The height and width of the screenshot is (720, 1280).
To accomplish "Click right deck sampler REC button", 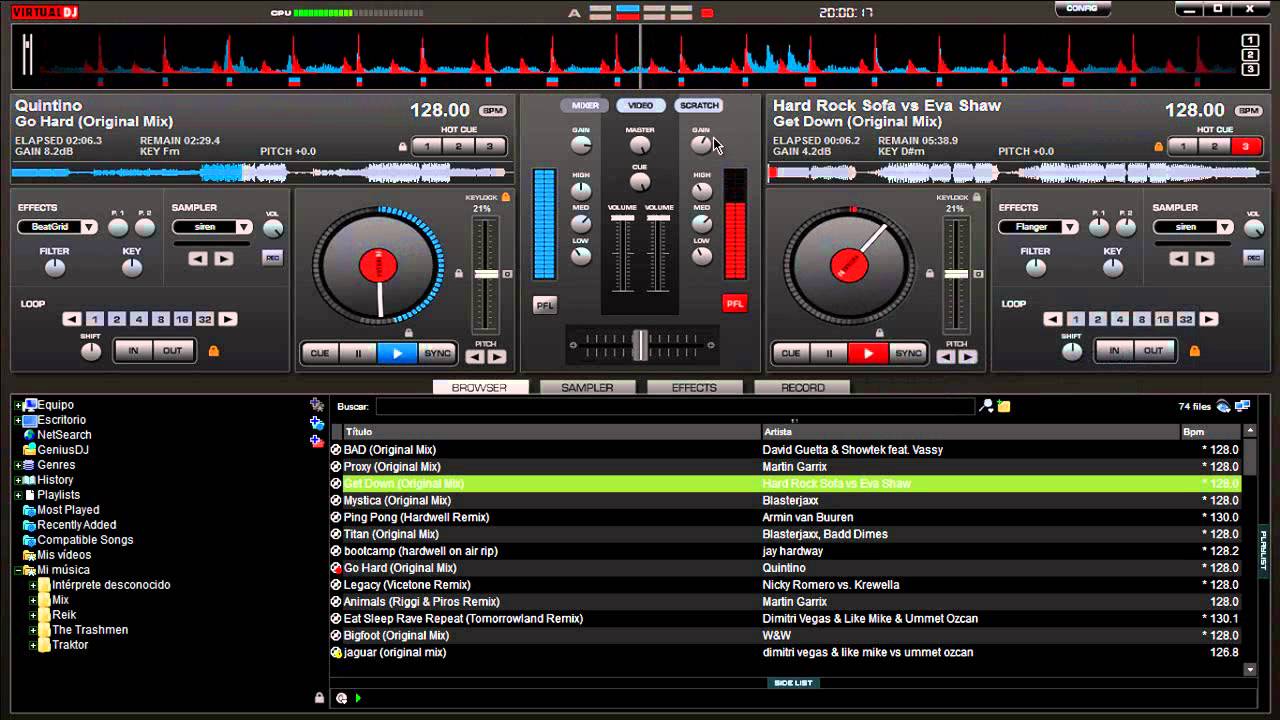I will [1253, 258].
